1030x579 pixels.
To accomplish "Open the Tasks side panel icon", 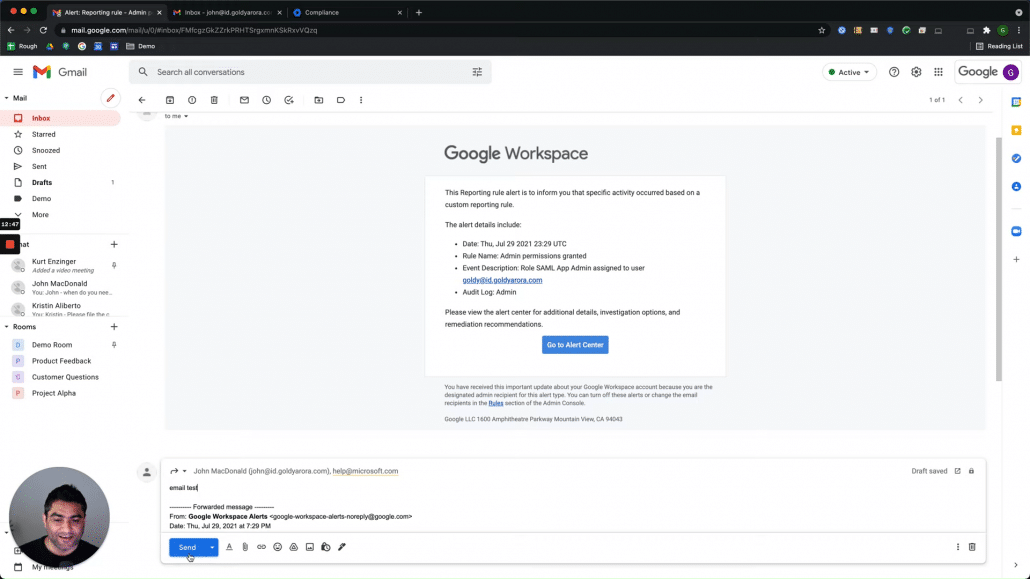I will click(1016, 158).
